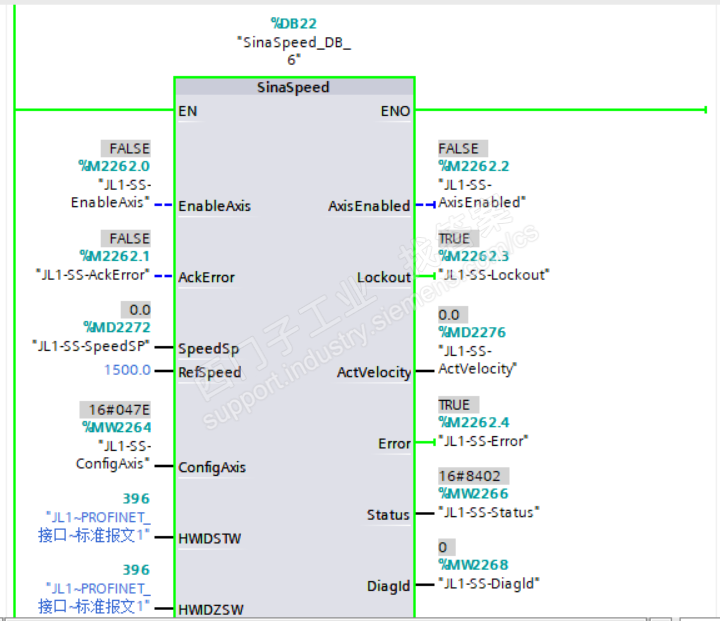Viewport: 720px width, 621px height.
Task: Click FALSE monitor value above %M2262.1
Action: [x=126, y=238]
